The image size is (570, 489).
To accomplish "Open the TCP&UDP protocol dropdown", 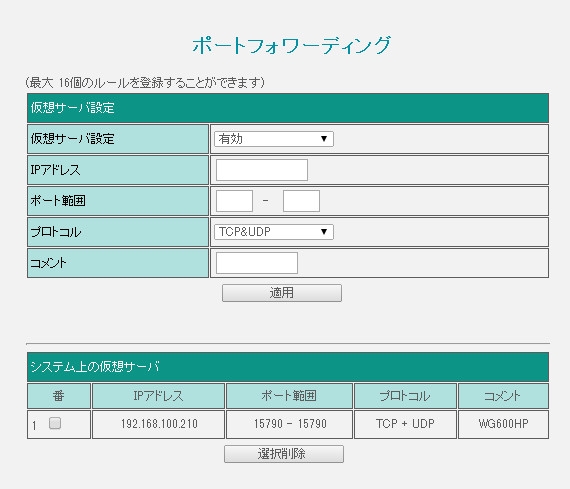I will pyautogui.click(x=274, y=232).
